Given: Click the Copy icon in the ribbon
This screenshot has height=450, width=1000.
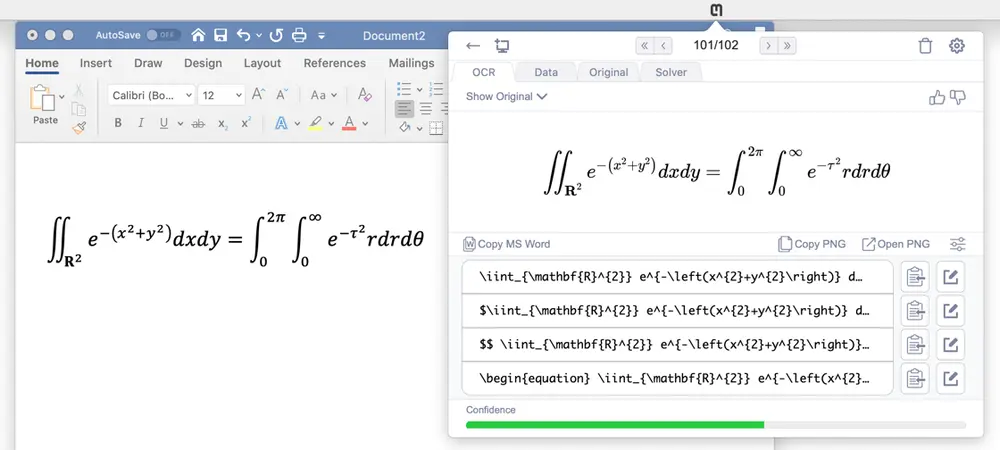Looking at the screenshot, I should click(x=79, y=109).
